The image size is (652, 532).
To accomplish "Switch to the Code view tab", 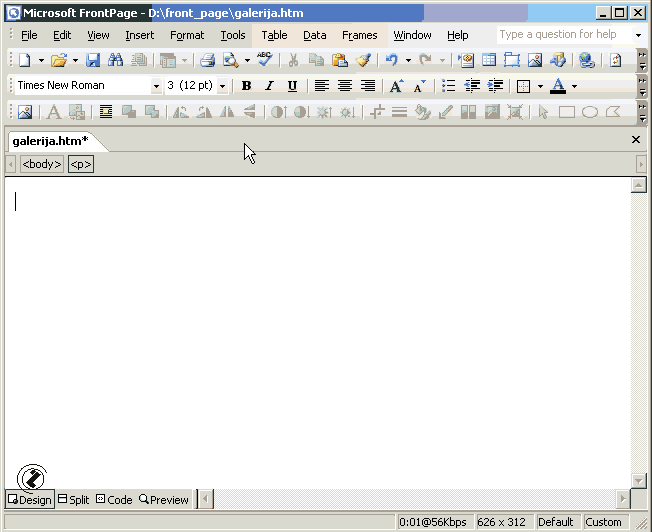I will click(114, 499).
